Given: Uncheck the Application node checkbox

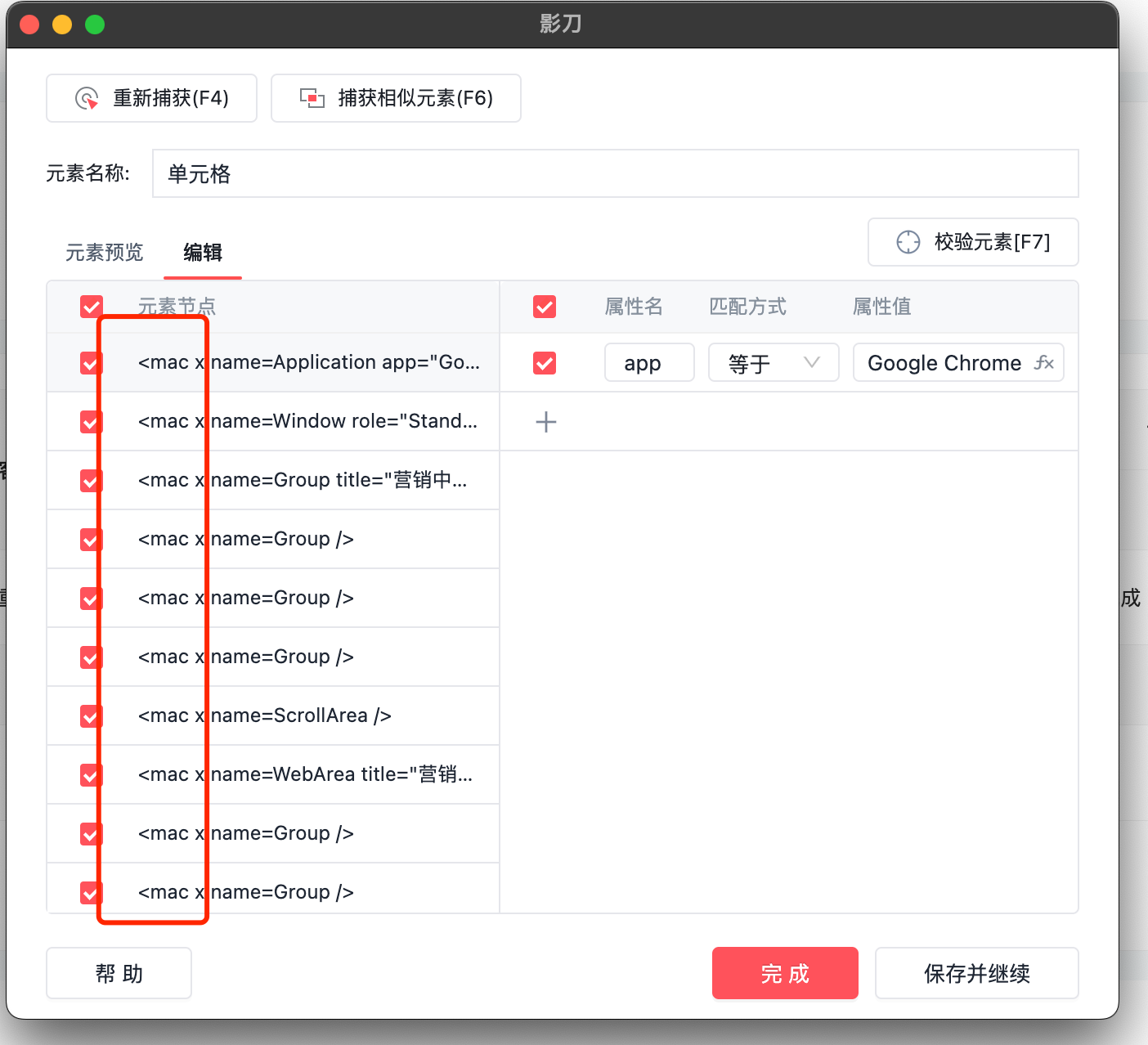Looking at the screenshot, I should pyautogui.click(x=91, y=362).
